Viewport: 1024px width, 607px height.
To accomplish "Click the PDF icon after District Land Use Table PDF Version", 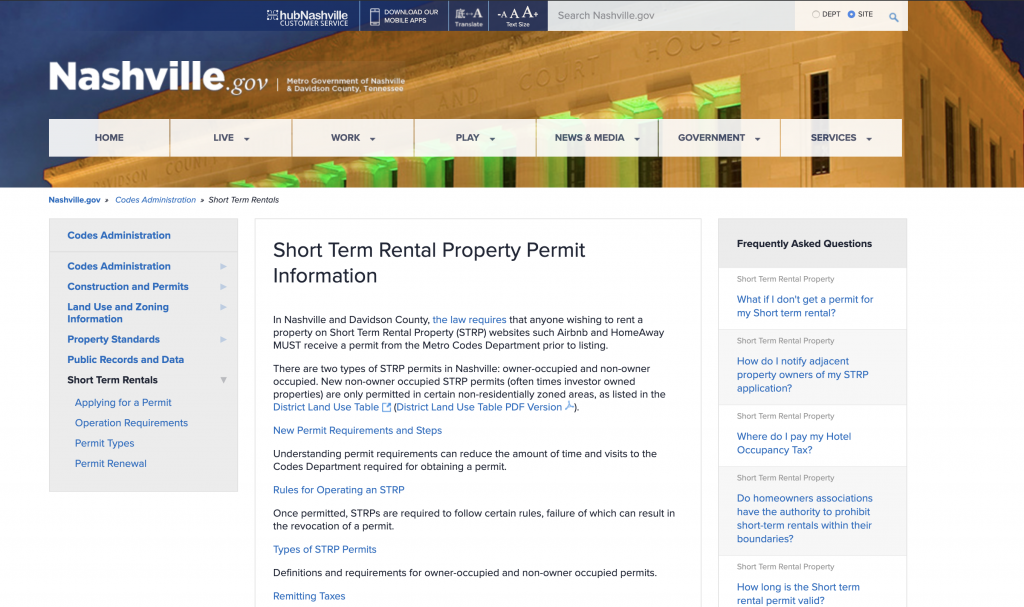I will (570, 407).
